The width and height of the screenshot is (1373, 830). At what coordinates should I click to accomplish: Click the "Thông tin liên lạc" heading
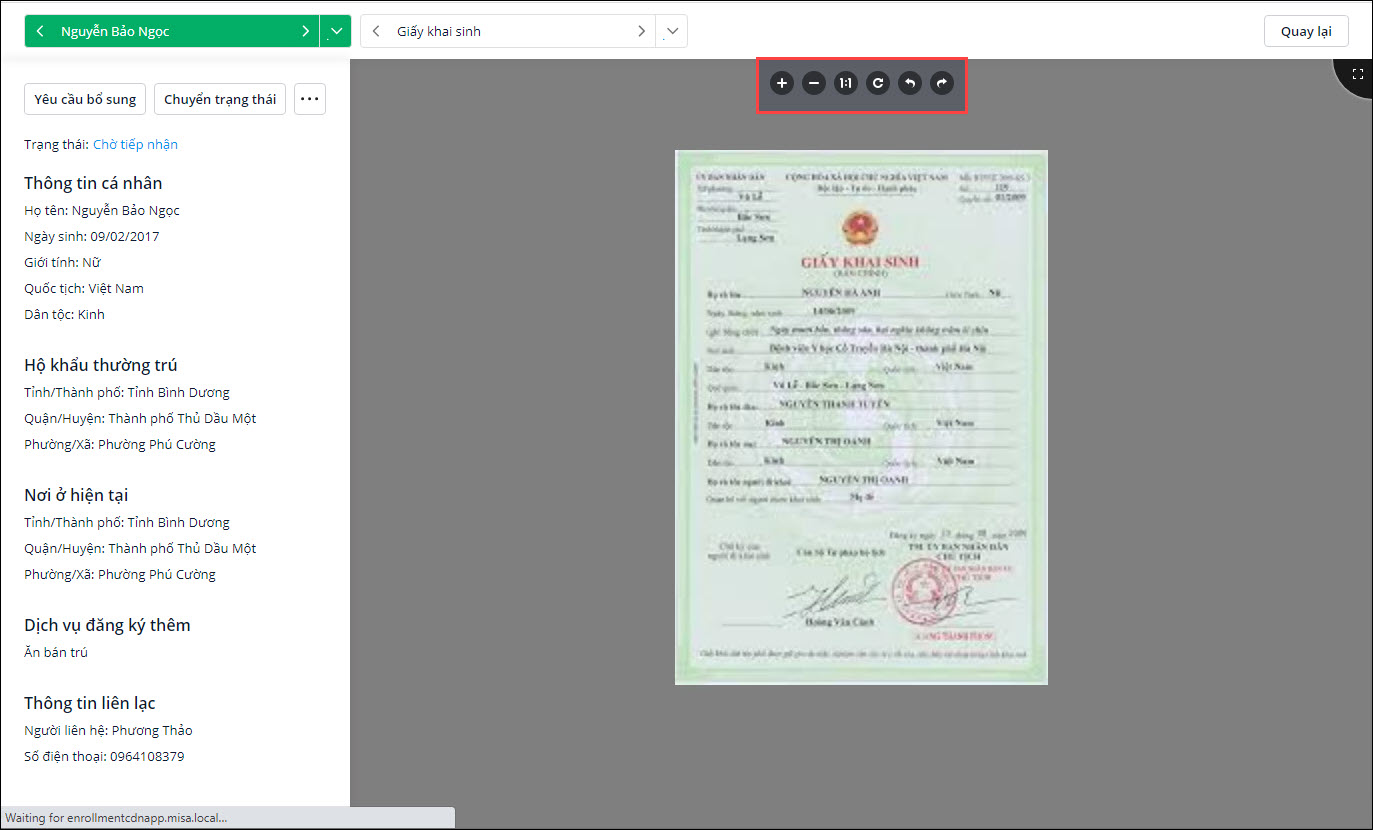(90, 703)
